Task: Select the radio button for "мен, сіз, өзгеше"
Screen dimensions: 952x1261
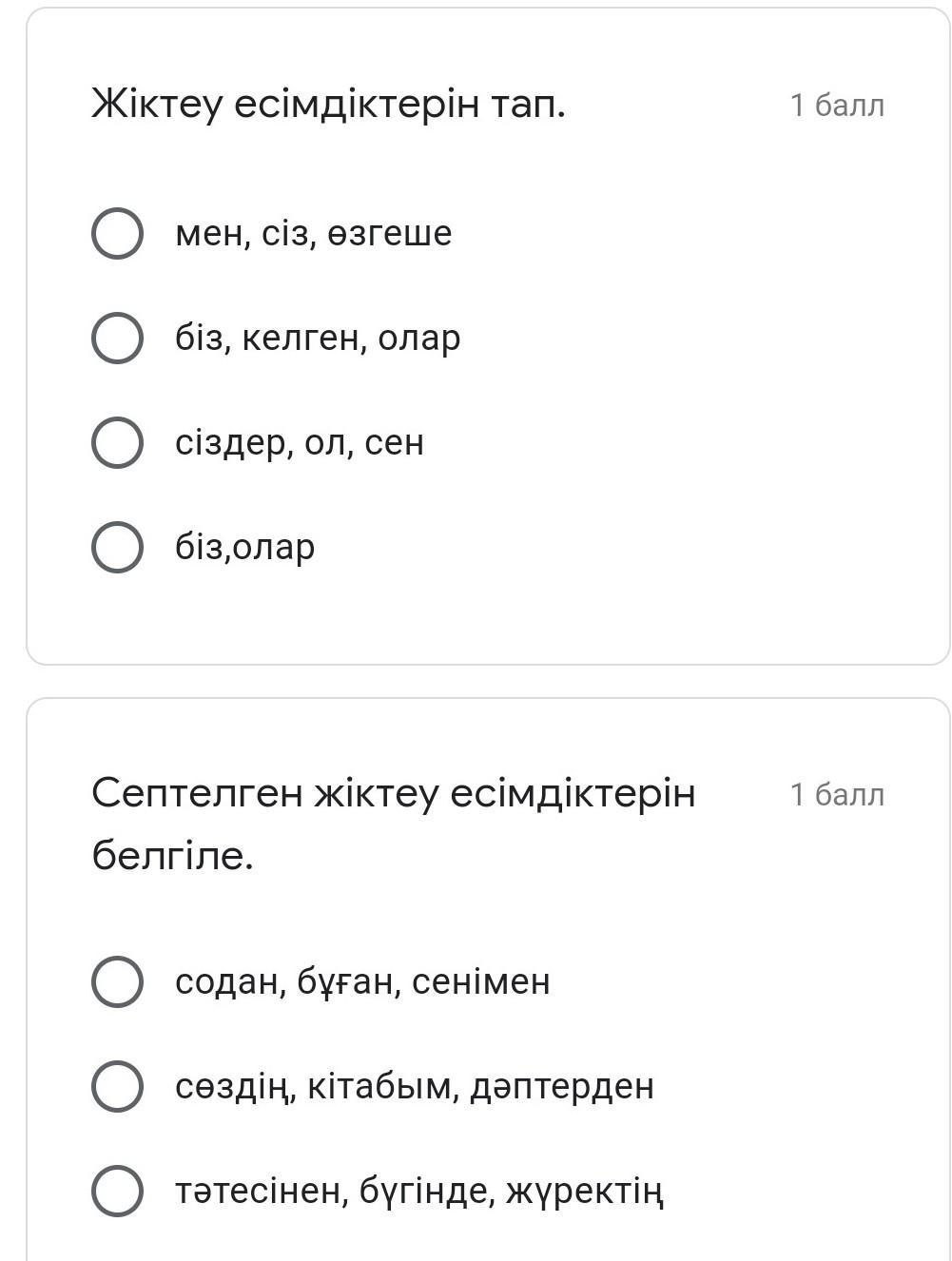Action: tap(117, 233)
